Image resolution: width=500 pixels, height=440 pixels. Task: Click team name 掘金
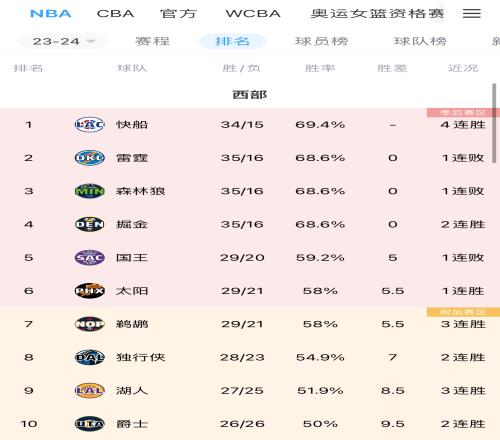tap(132, 224)
